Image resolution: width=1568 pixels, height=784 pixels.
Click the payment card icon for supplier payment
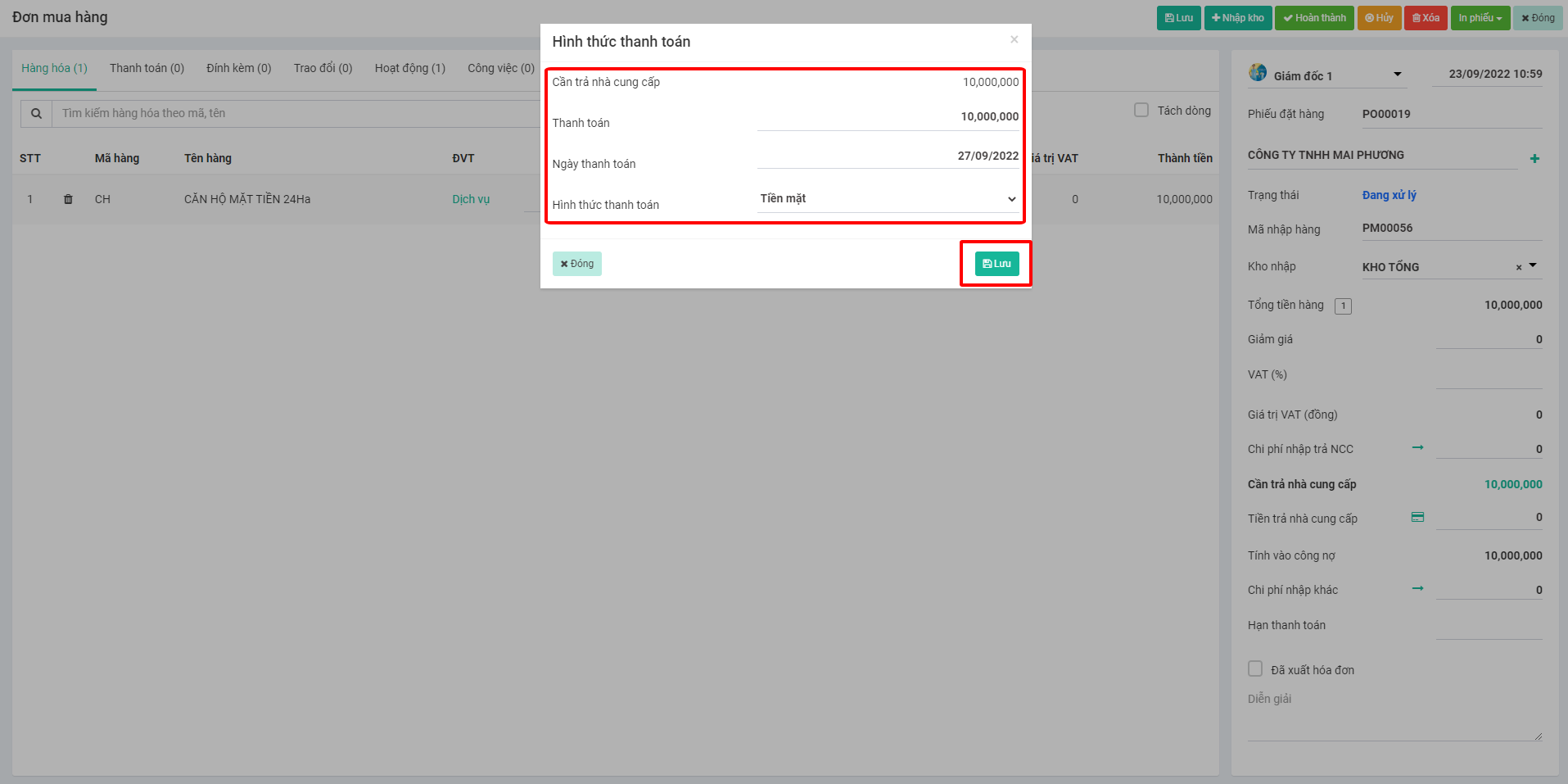1417,517
